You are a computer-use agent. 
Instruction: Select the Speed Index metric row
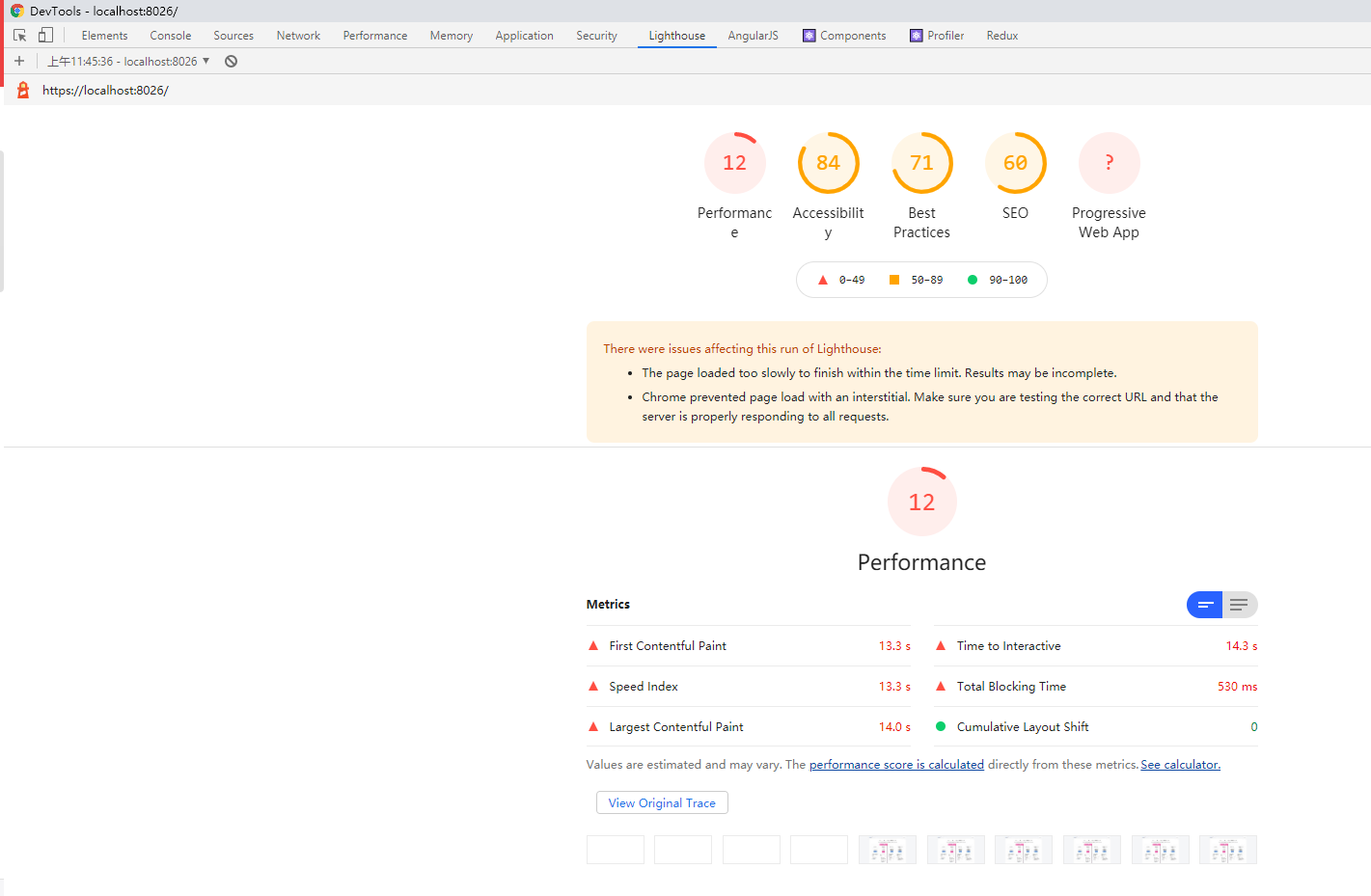pyautogui.click(x=749, y=687)
